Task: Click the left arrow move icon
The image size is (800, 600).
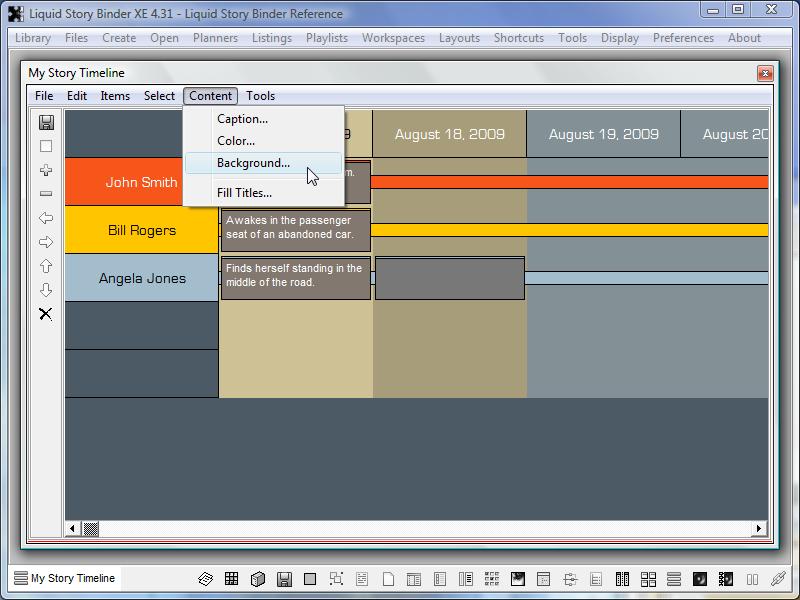Action: tap(46, 218)
